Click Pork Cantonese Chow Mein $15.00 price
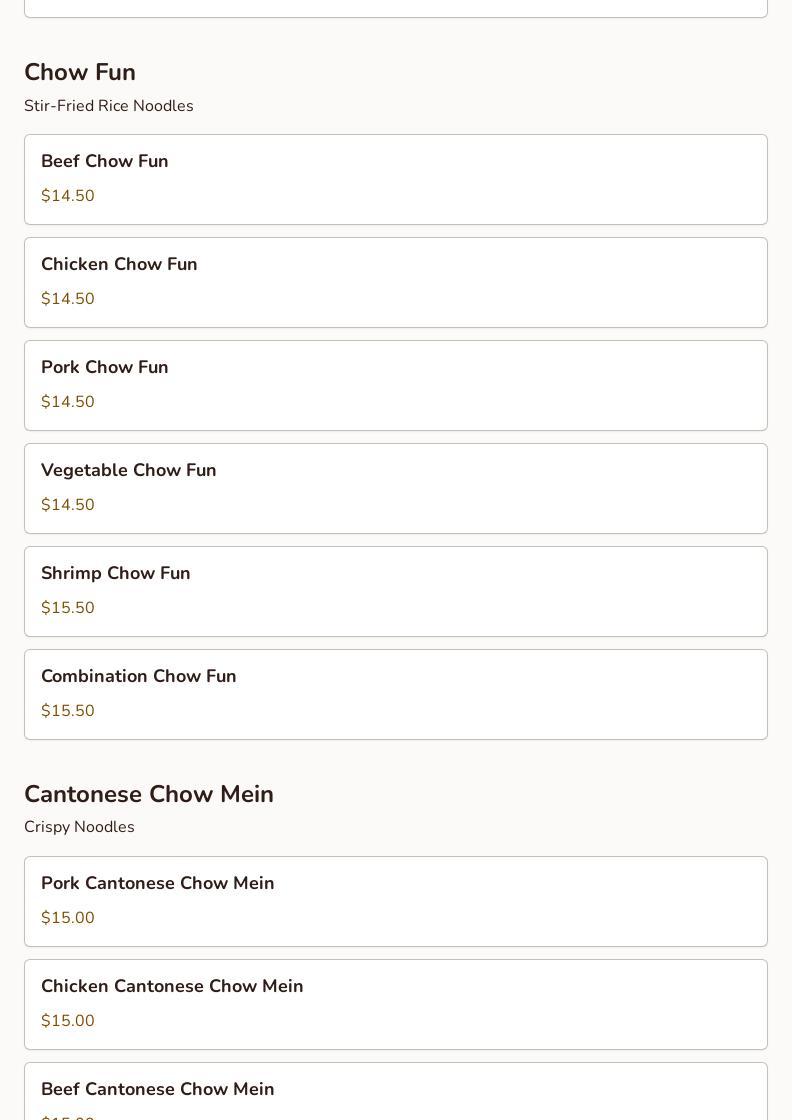Viewport: 792px width, 1120px height. point(68,918)
